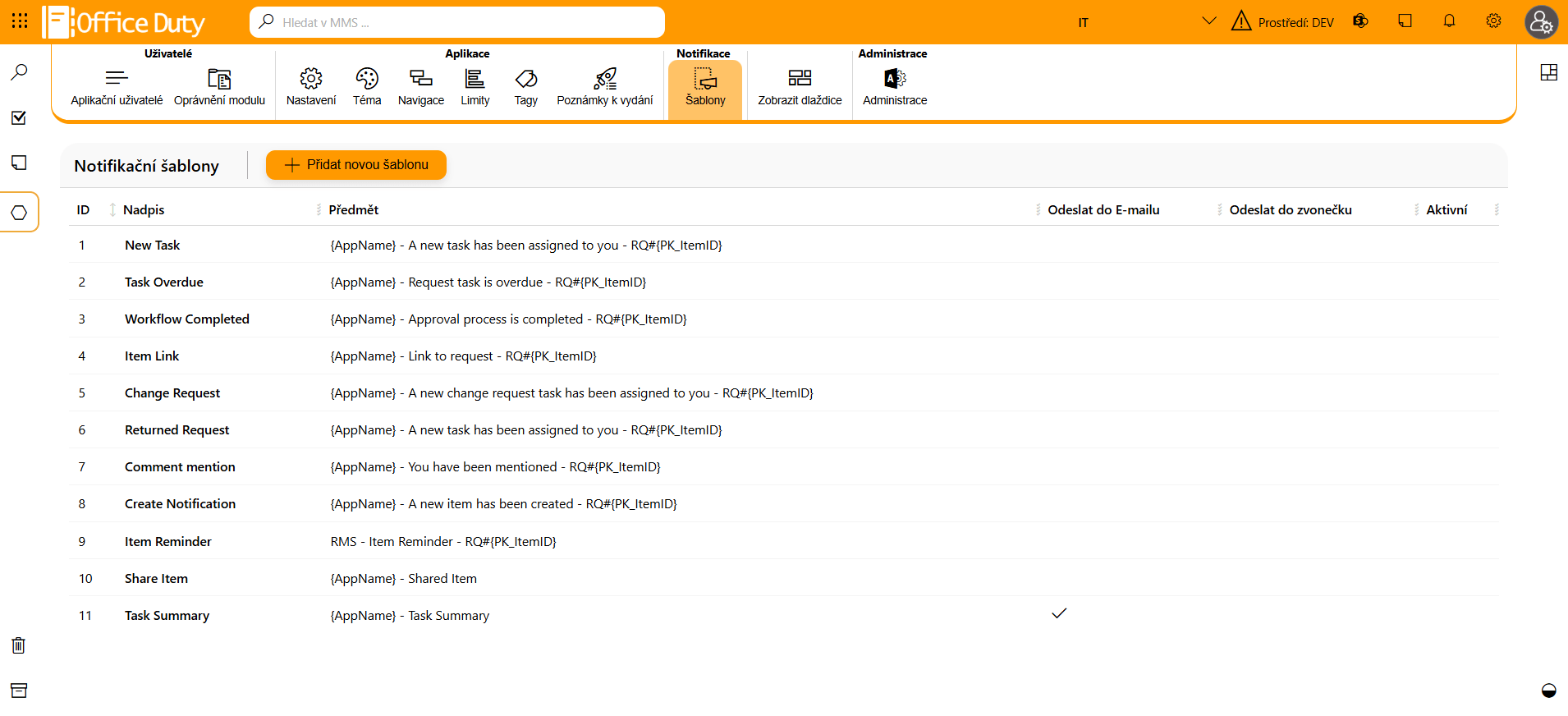The image size is (1568, 716).
Task: Open Navigace
Action: click(x=421, y=87)
